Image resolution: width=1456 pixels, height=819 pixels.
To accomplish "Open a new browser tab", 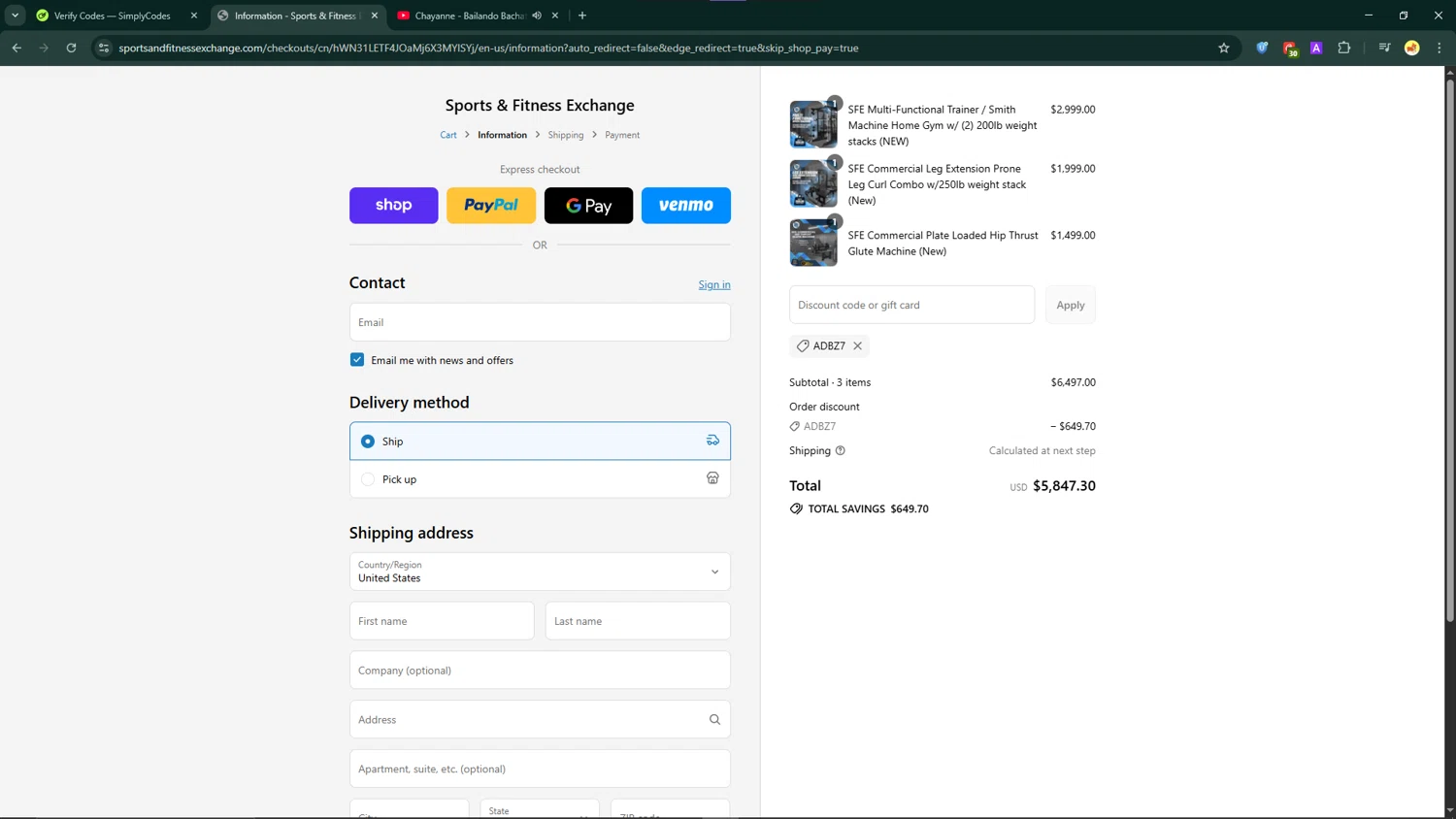I will coord(582,16).
